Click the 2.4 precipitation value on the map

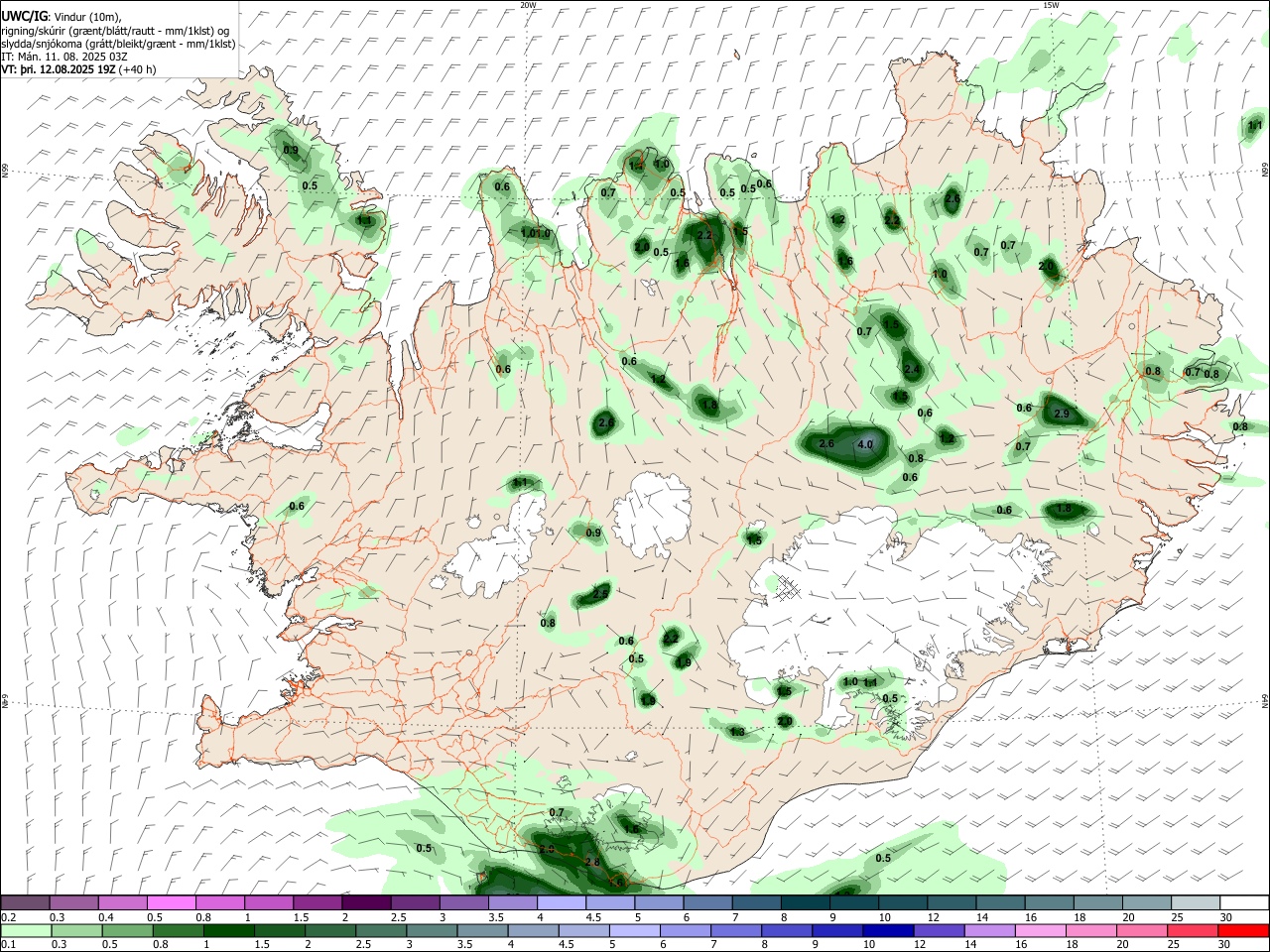pyautogui.click(x=912, y=369)
